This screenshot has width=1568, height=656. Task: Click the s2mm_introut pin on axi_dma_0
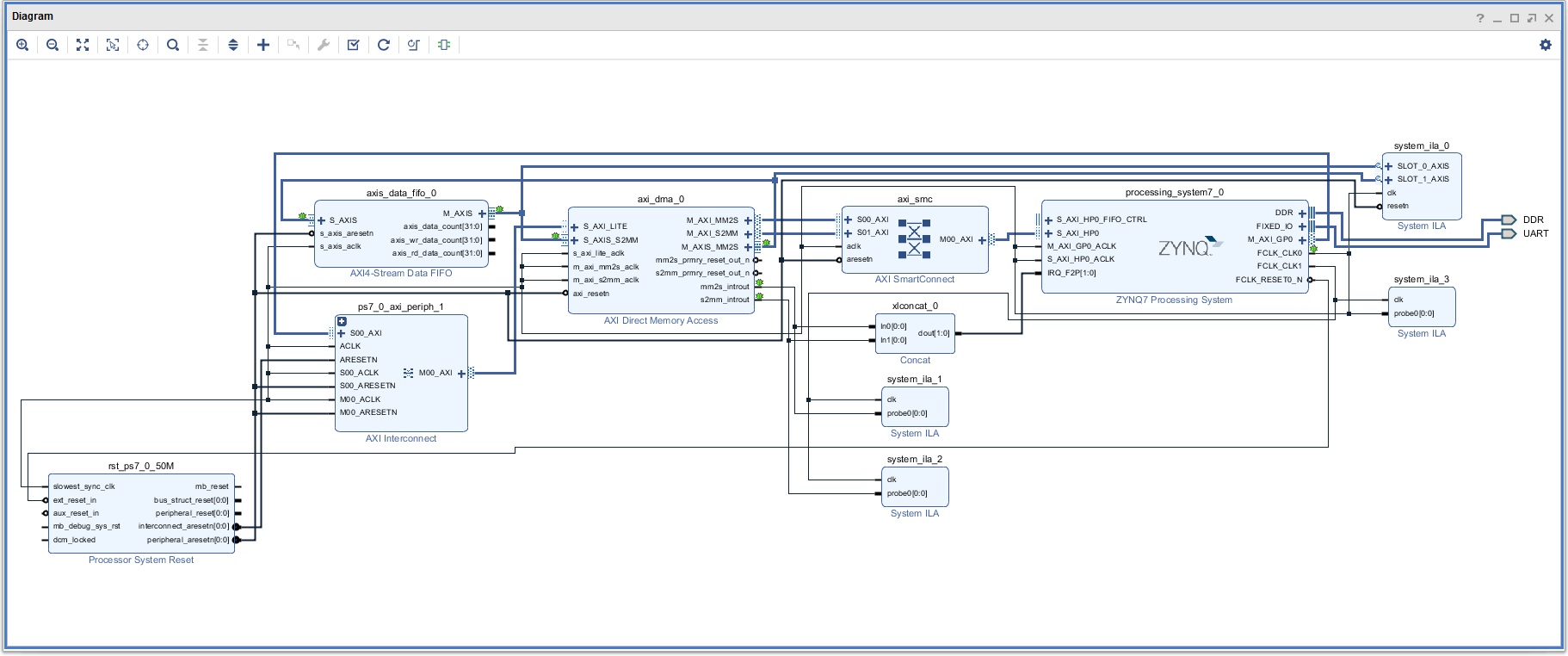tap(725, 300)
